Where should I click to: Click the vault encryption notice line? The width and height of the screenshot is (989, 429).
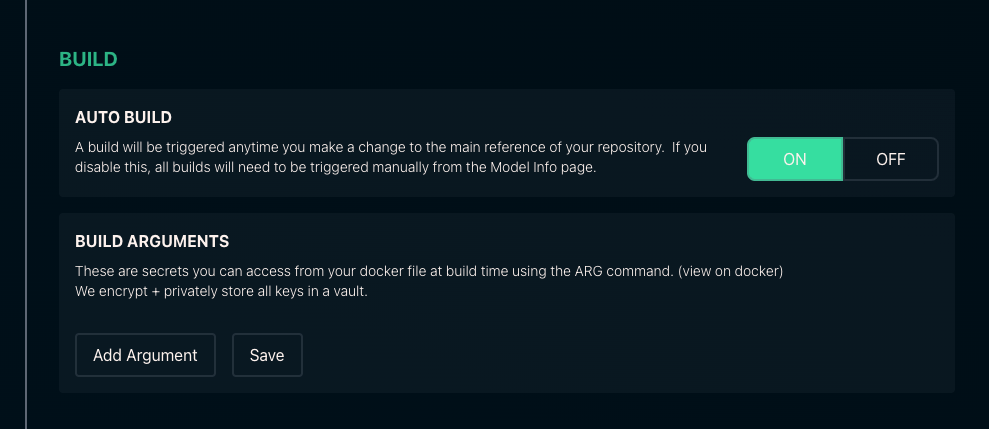[x=221, y=292]
